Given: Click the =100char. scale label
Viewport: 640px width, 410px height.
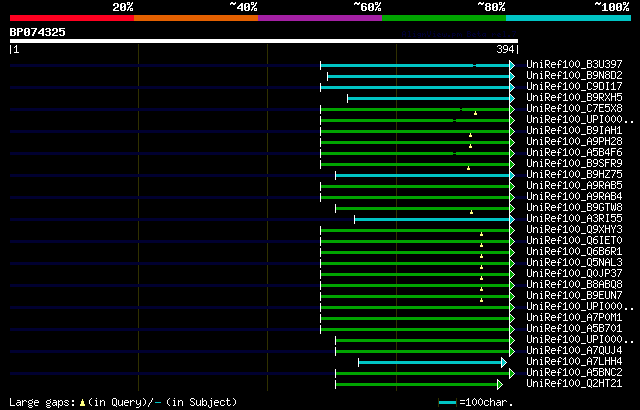Looking at the screenshot, I should click(486, 403).
